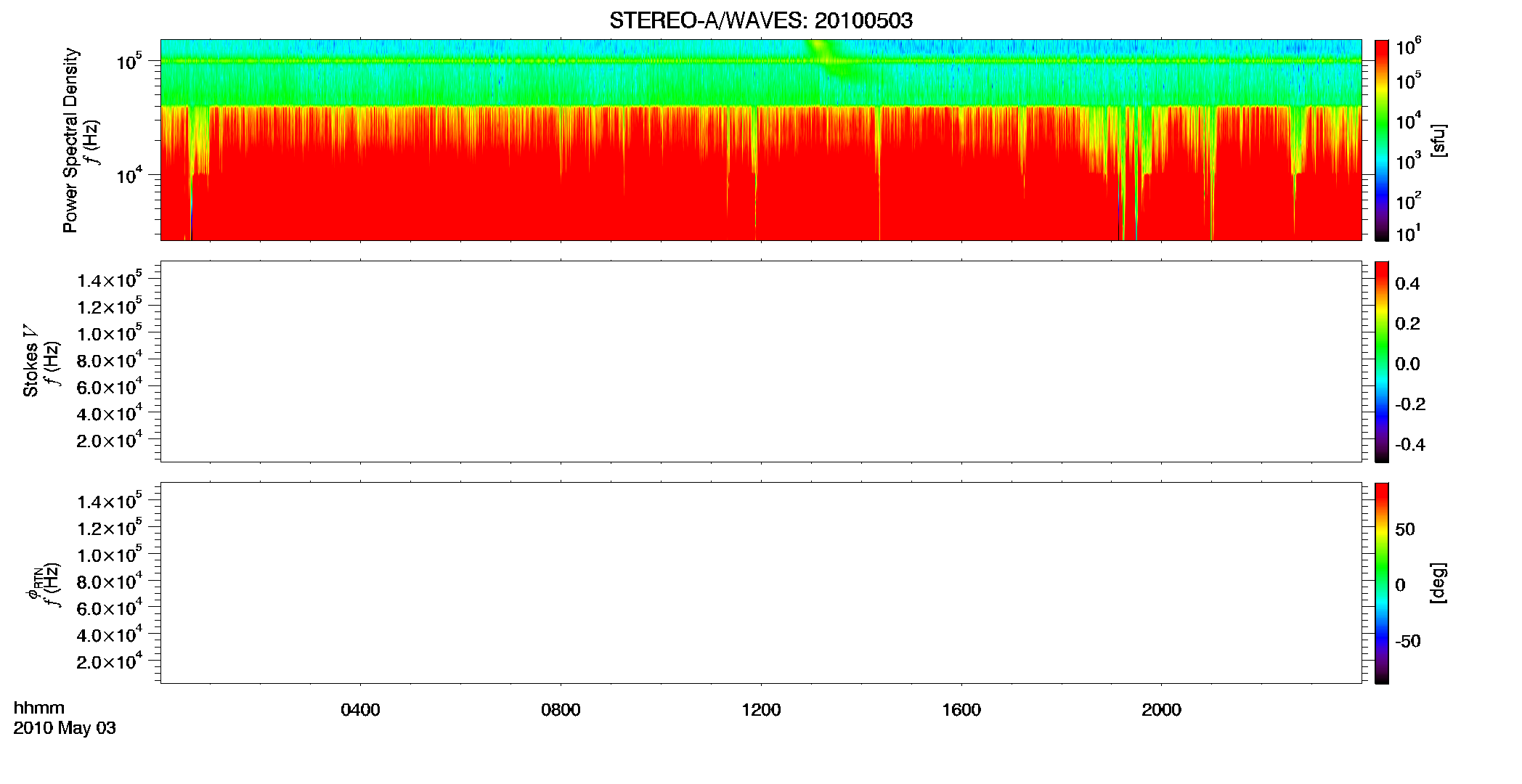Viewport: 1522px width, 784px height.
Task: Click the 4.0×10^4 tick in phi RTN panel
Action: pos(110,634)
